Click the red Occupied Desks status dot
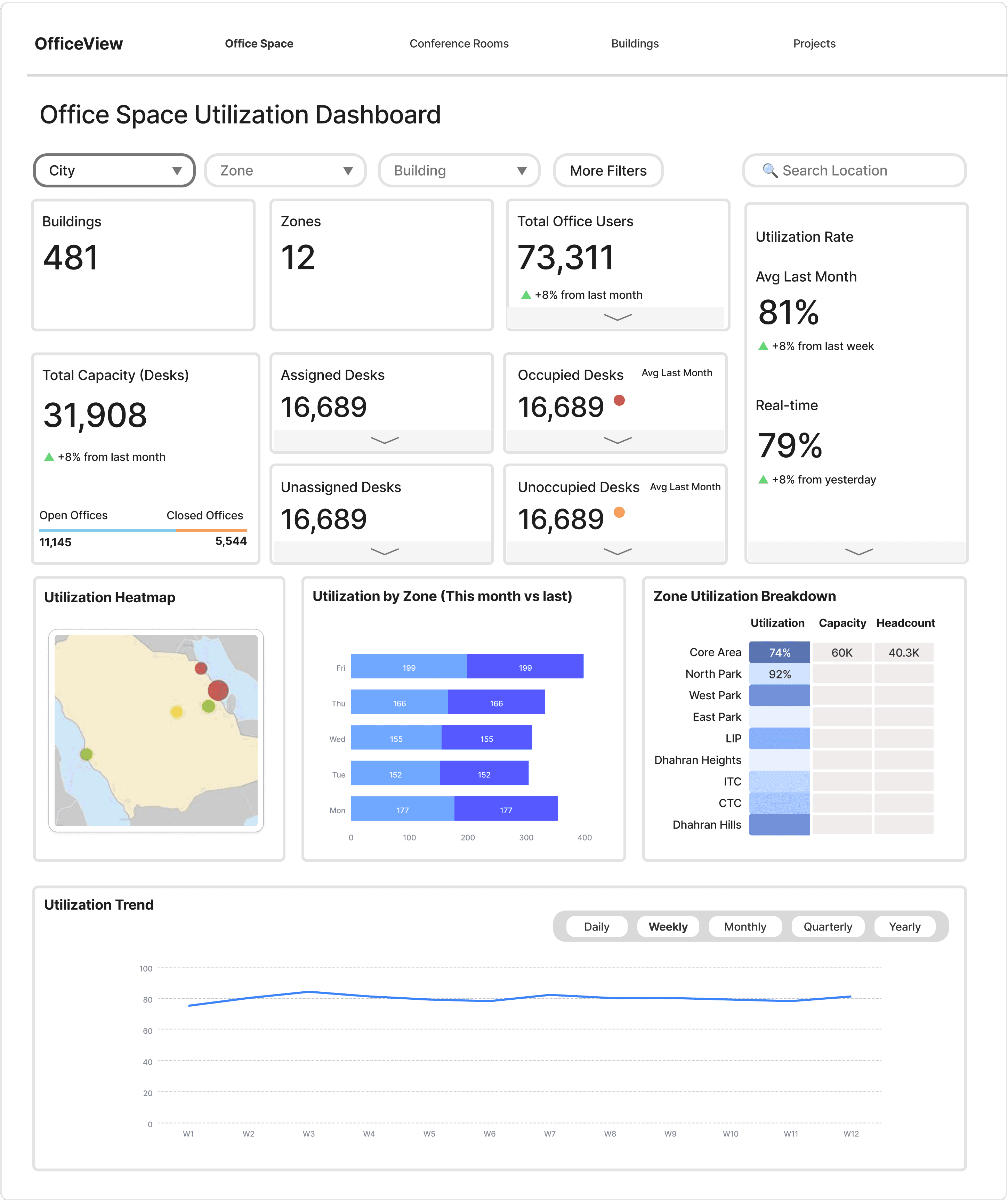 point(619,401)
